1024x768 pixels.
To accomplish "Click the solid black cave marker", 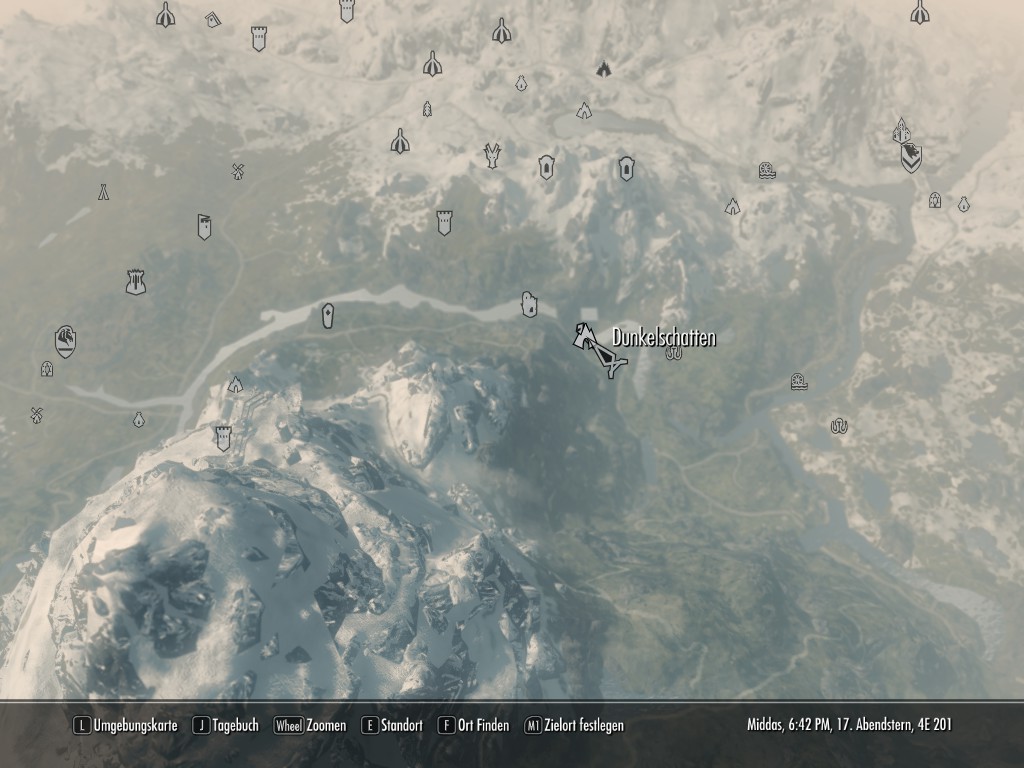I will (603, 68).
